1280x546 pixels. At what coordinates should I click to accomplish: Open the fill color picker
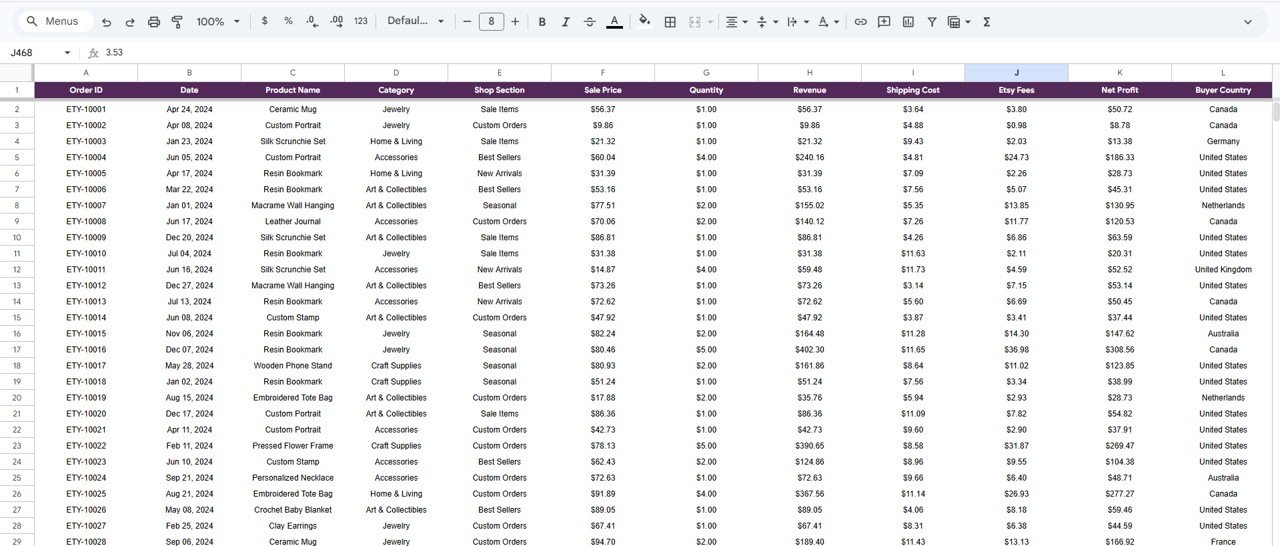(x=644, y=21)
